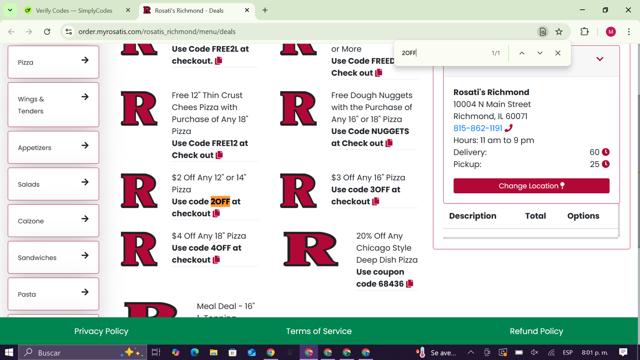The image size is (640, 360).
Task: Reload the page with the refresh icon
Action: pyautogui.click(x=47, y=31)
